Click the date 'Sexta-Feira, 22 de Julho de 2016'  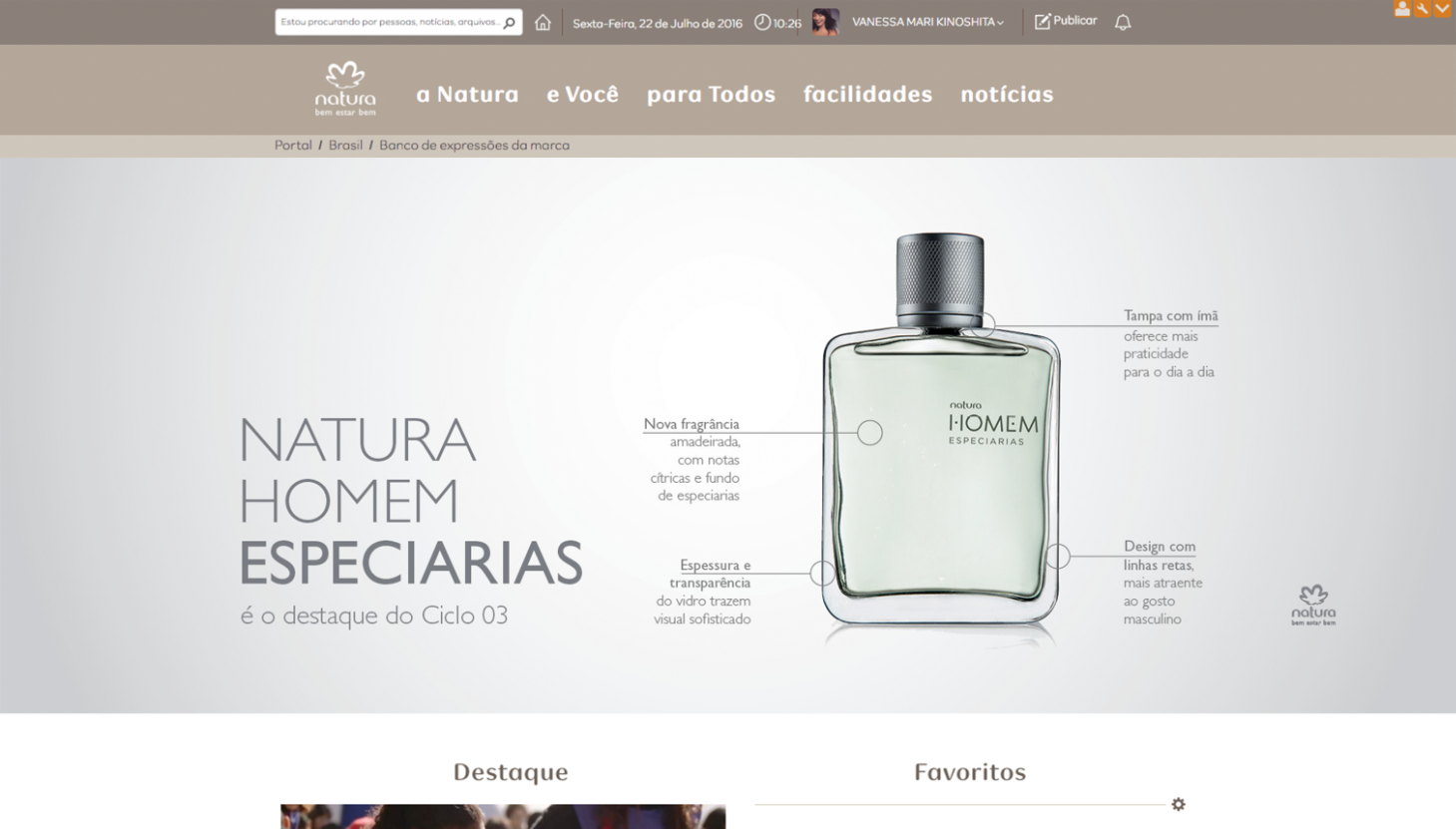point(657,23)
